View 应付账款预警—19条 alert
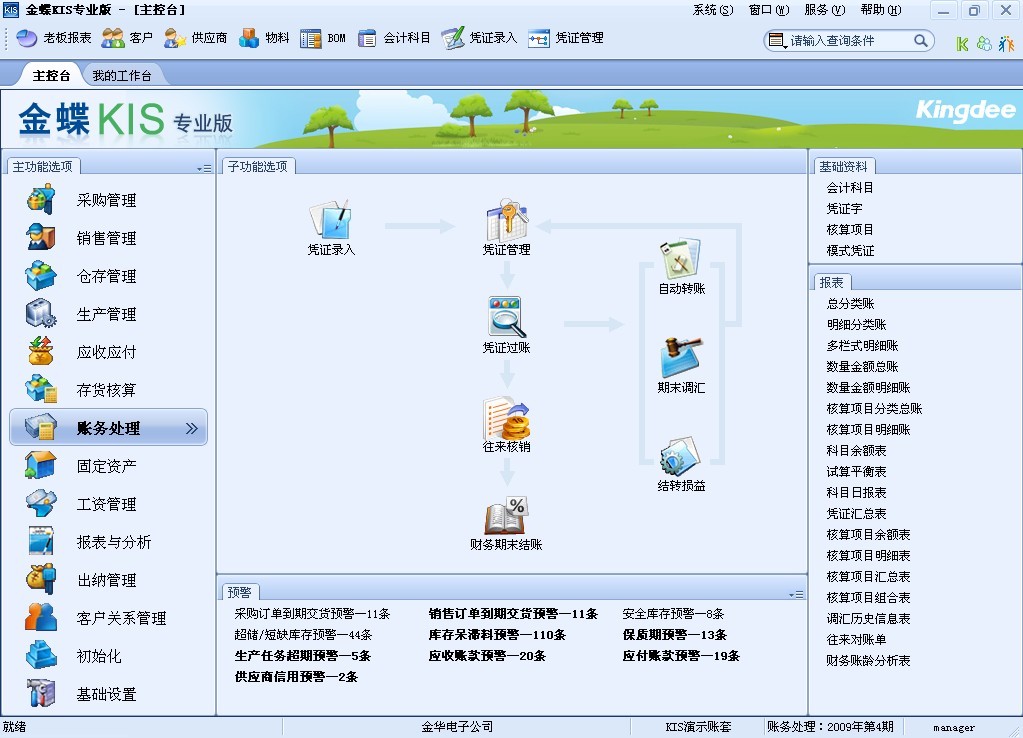Image resolution: width=1023 pixels, height=738 pixels. [x=680, y=656]
